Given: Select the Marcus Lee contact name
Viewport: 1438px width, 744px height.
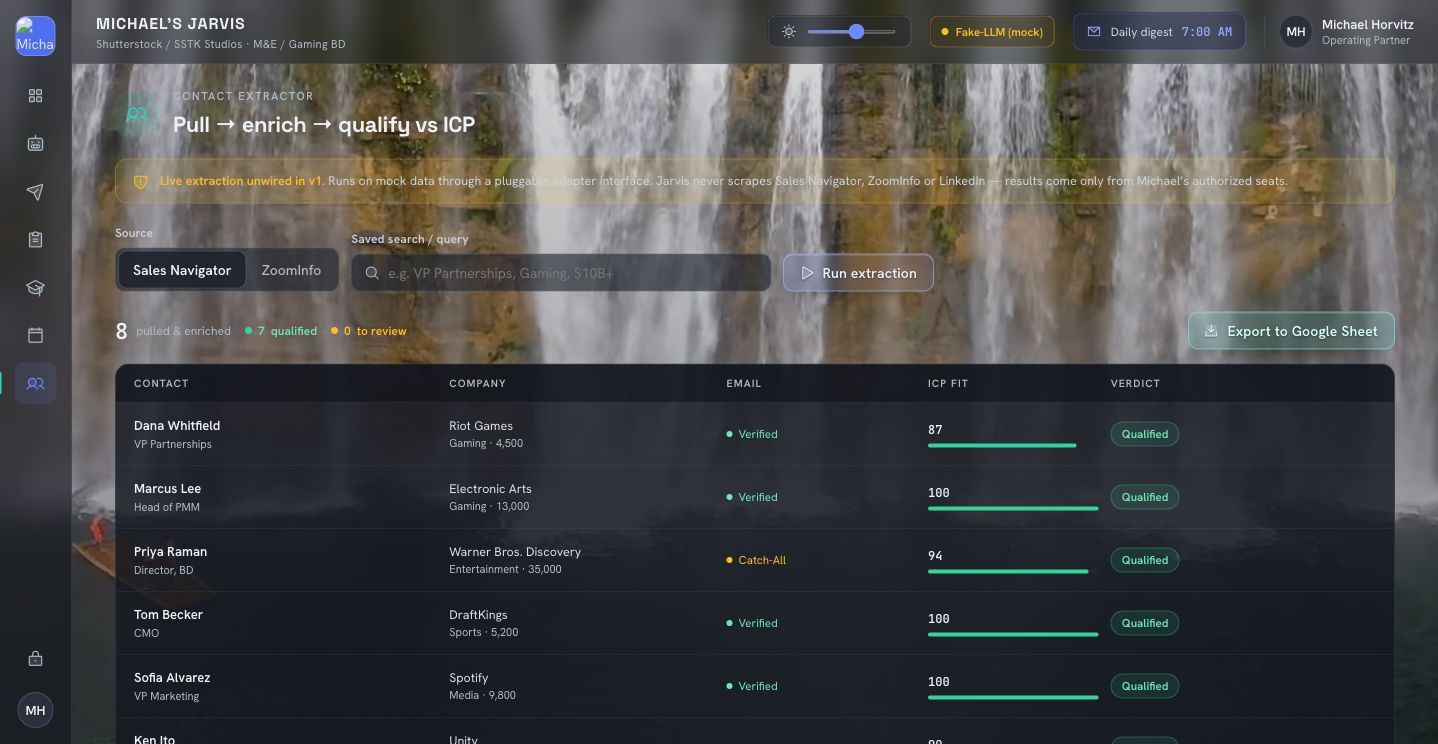Looking at the screenshot, I should [x=167, y=489].
